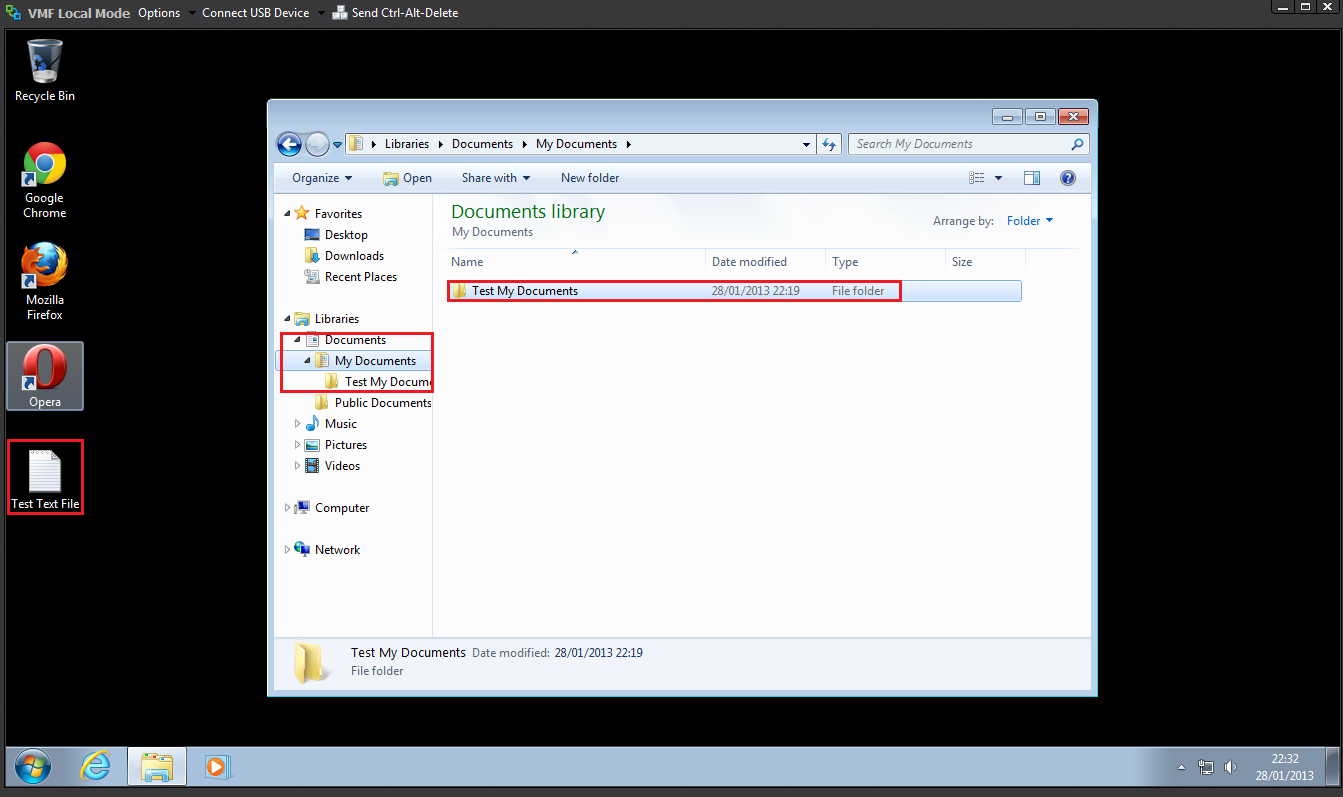The image size is (1343, 797).
Task: Open the Share with dropdown
Action: click(x=495, y=178)
